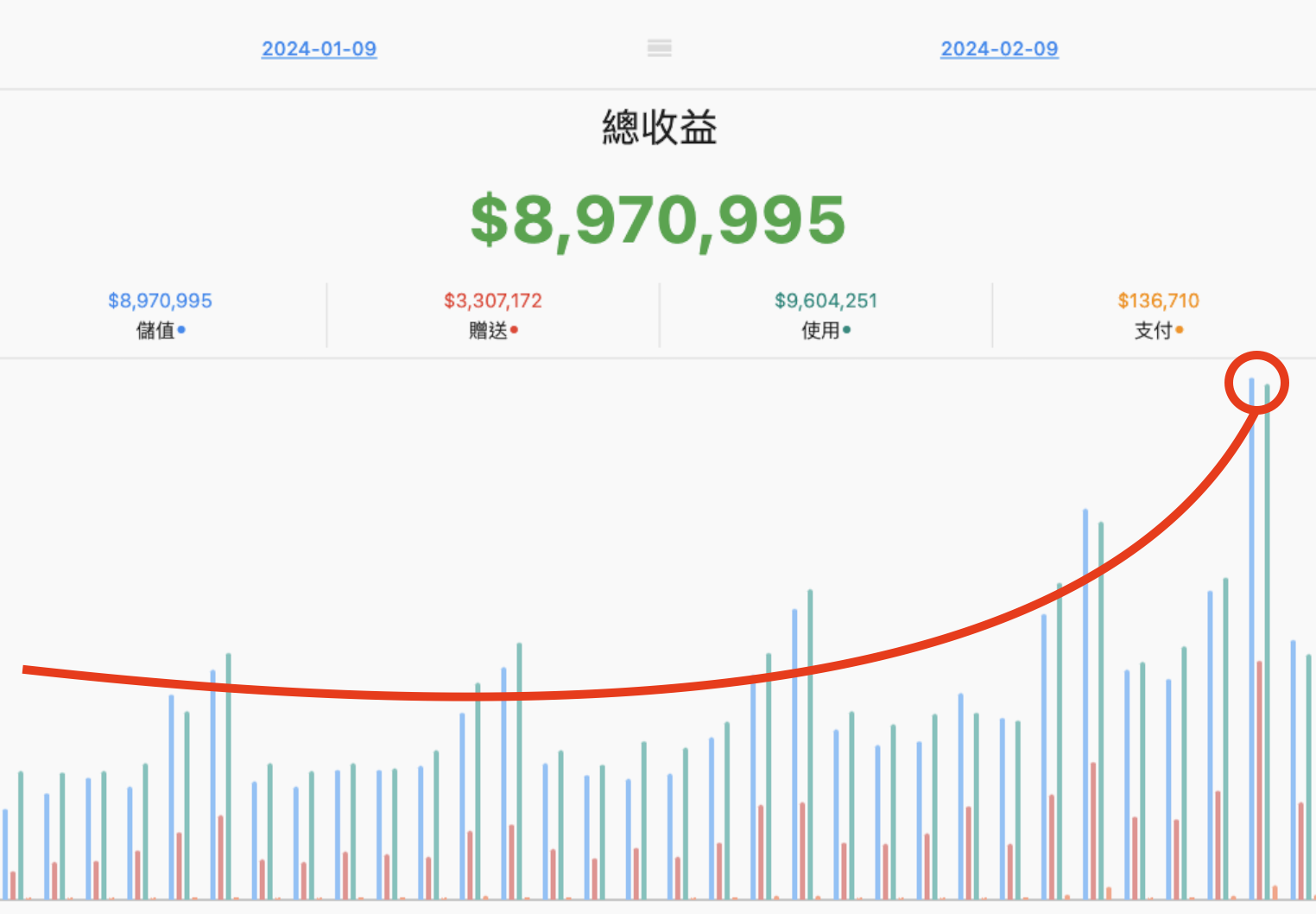The width and height of the screenshot is (1316, 914).
Task: Click the tallest blue bar in the chart
Action: (1251, 638)
